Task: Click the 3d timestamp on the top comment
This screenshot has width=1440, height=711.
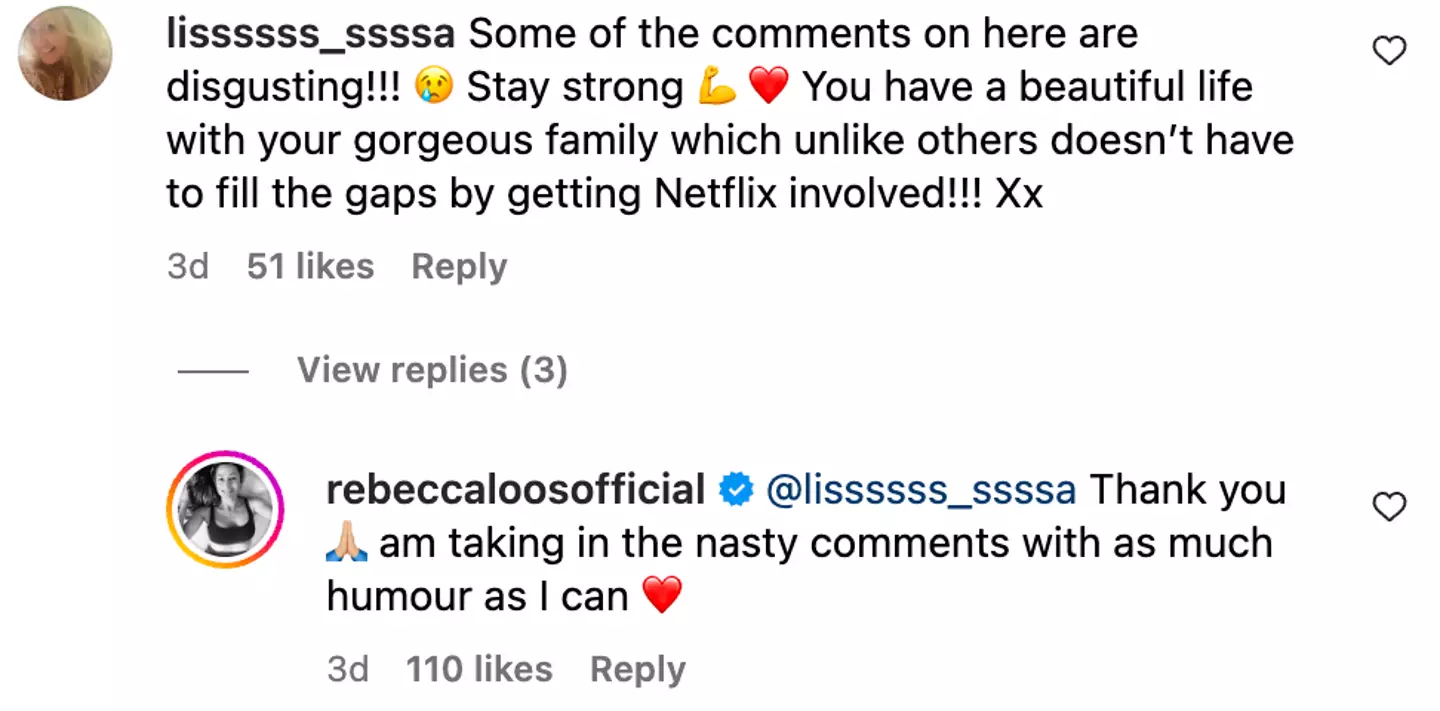Action: point(189,266)
